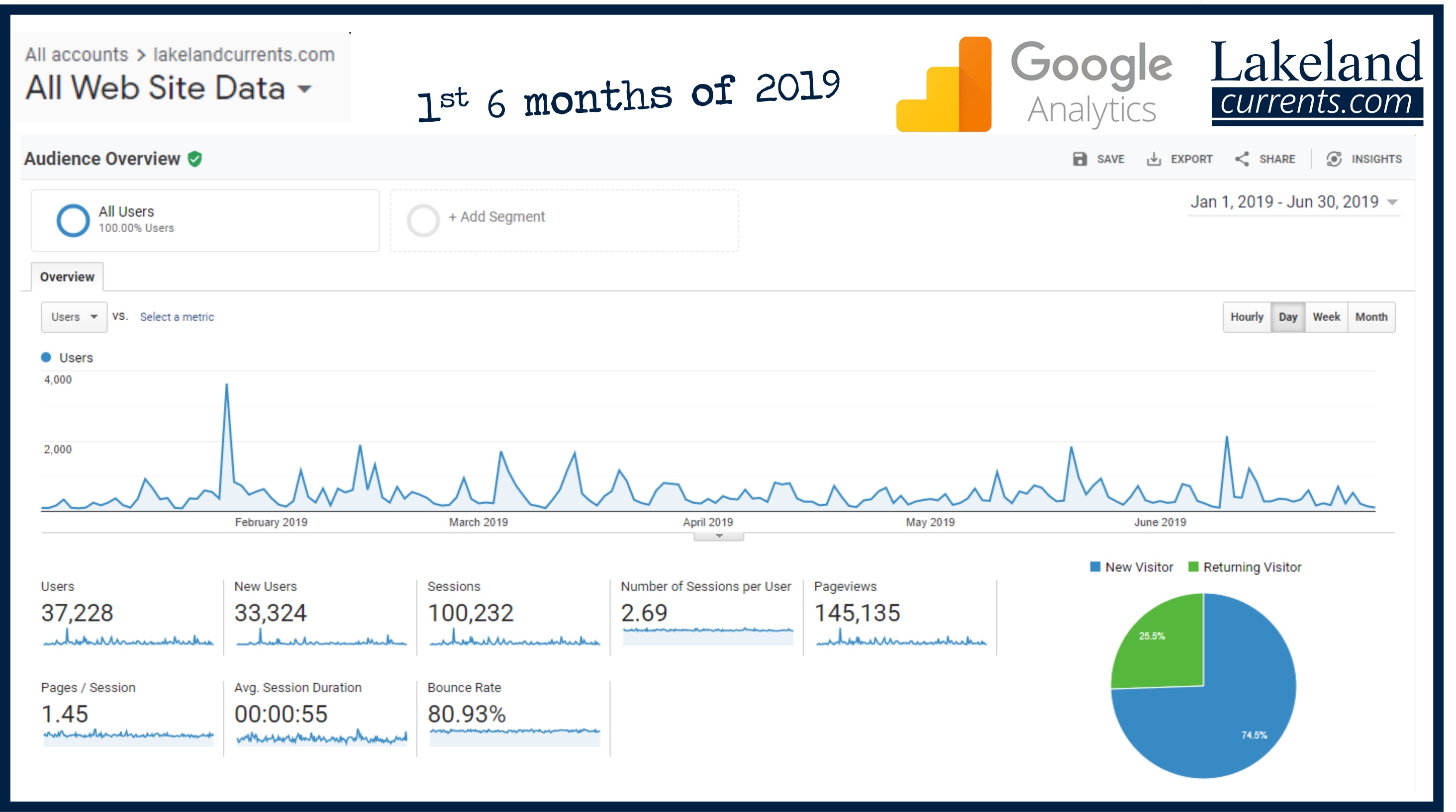Click the Save floppy disk icon
Image resolution: width=1456 pixels, height=812 pixels.
pos(1079,159)
